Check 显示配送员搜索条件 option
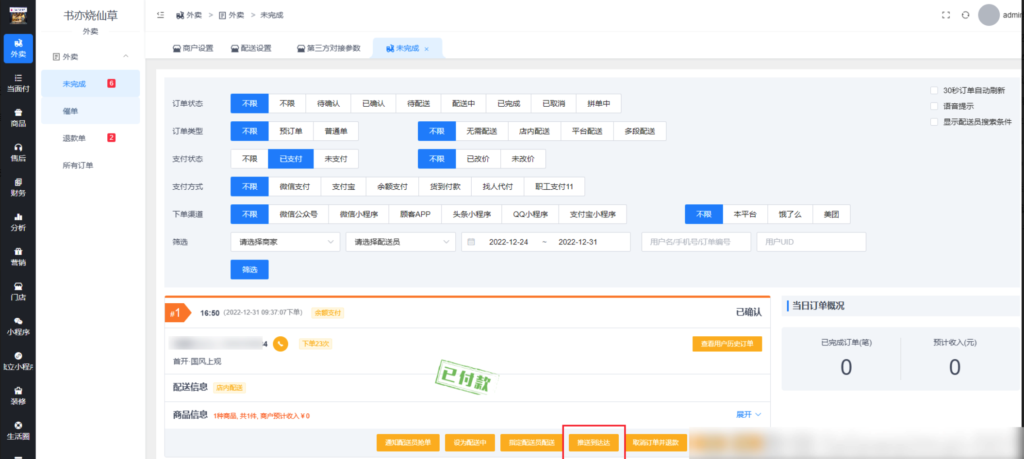 (x=933, y=121)
